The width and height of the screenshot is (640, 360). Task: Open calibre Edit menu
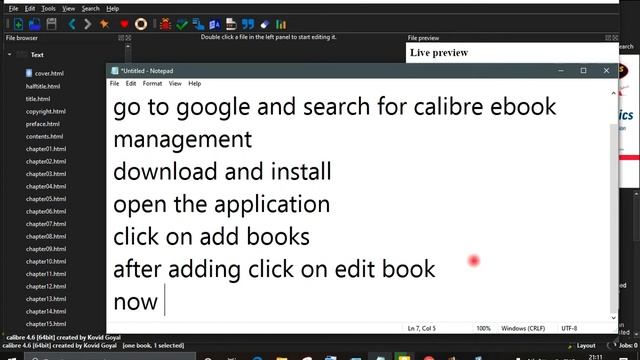point(29,9)
